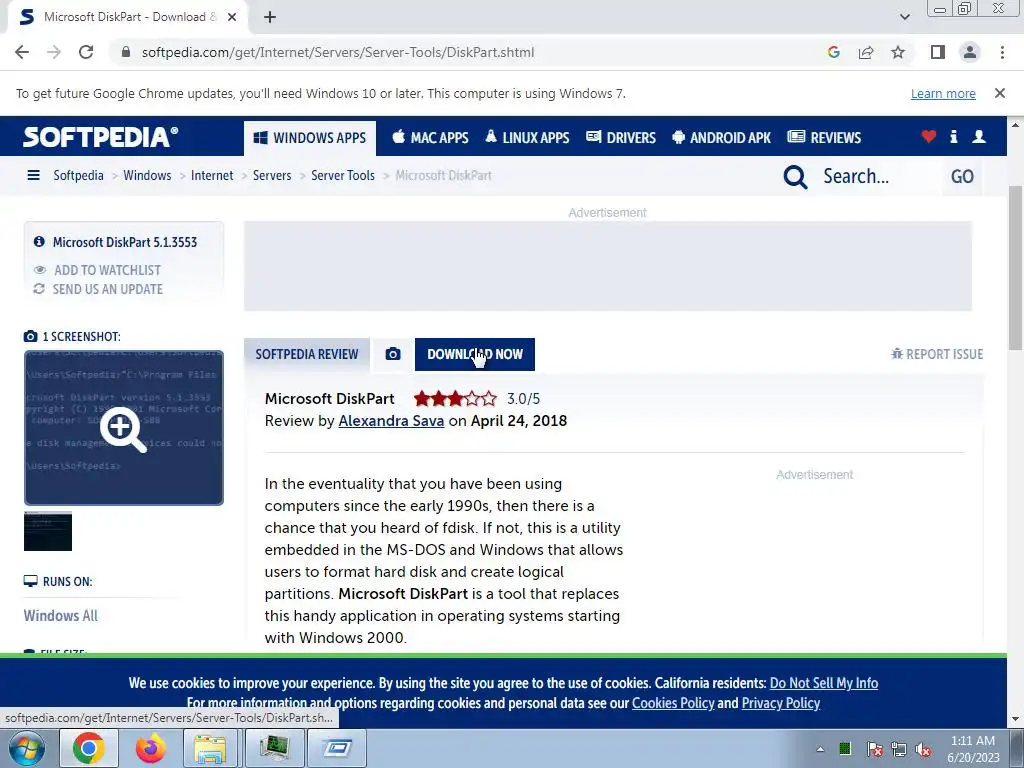1024x768 pixels.
Task: Open Alexandra Sava author link
Action: click(x=391, y=421)
